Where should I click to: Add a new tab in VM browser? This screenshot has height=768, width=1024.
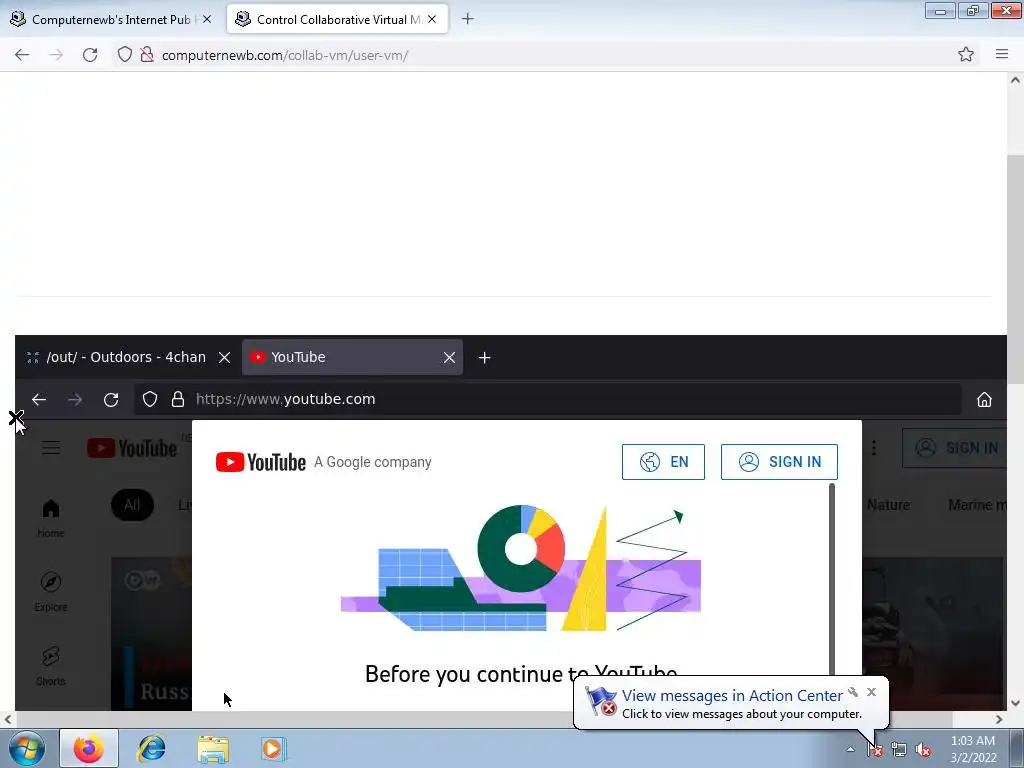pos(485,357)
